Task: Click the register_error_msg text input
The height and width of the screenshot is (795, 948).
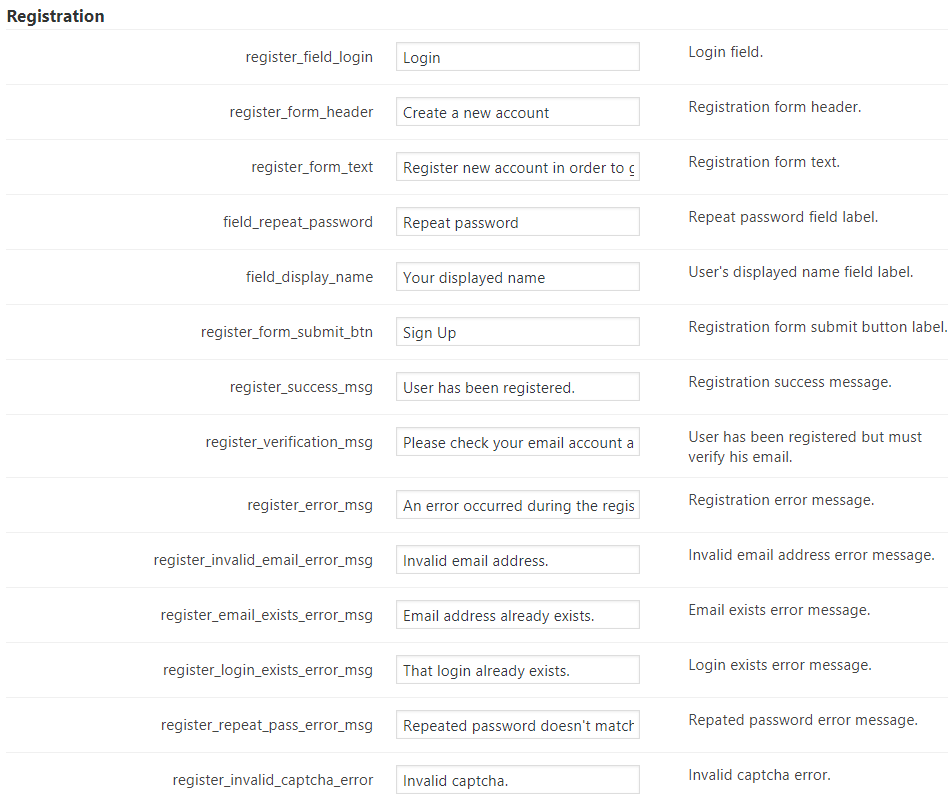Action: click(x=517, y=505)
